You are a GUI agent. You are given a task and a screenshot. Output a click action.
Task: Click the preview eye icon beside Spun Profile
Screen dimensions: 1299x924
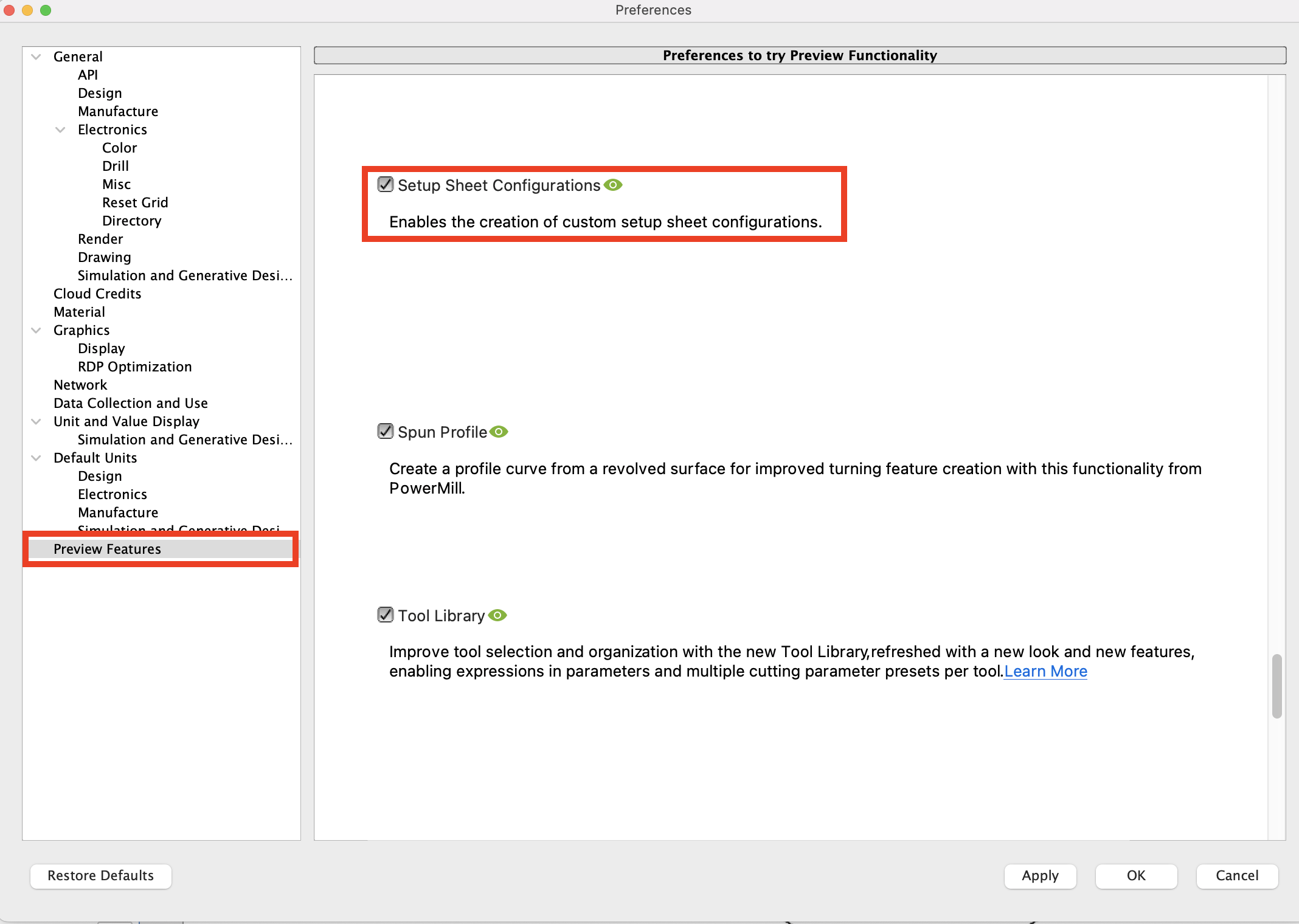(x=499, y=432)
